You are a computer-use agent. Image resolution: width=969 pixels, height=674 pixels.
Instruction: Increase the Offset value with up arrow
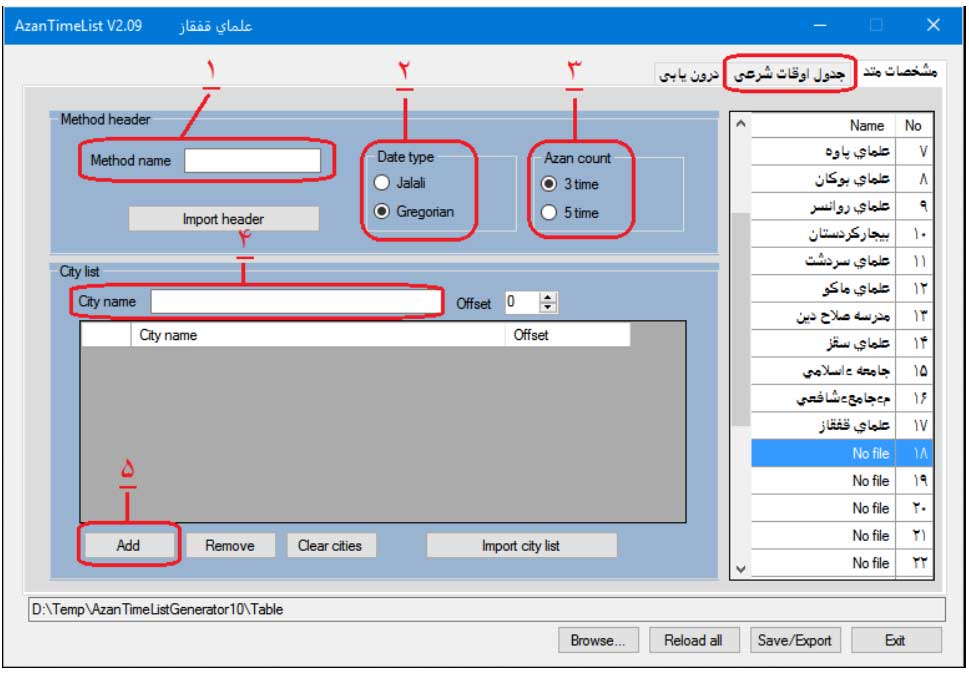[547, 297]
